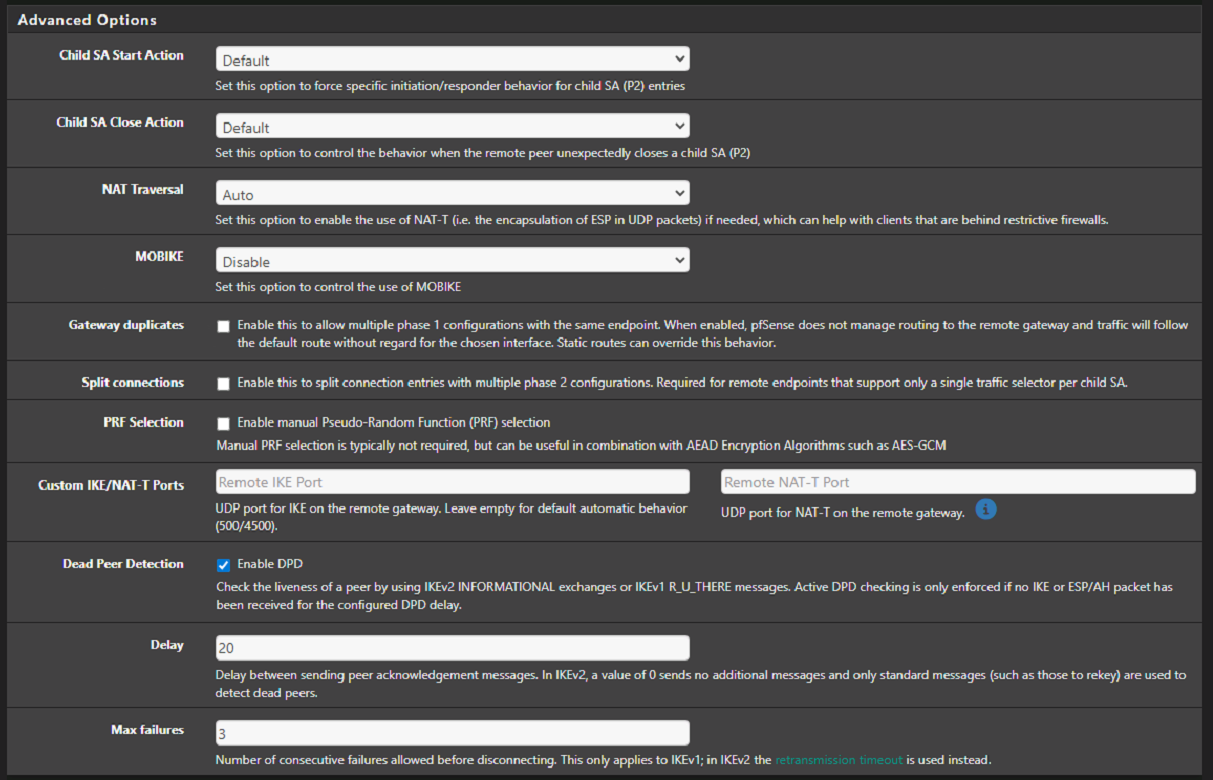
Task: Click the PRF Selection checkbox label text
Action: click(393, 423)
